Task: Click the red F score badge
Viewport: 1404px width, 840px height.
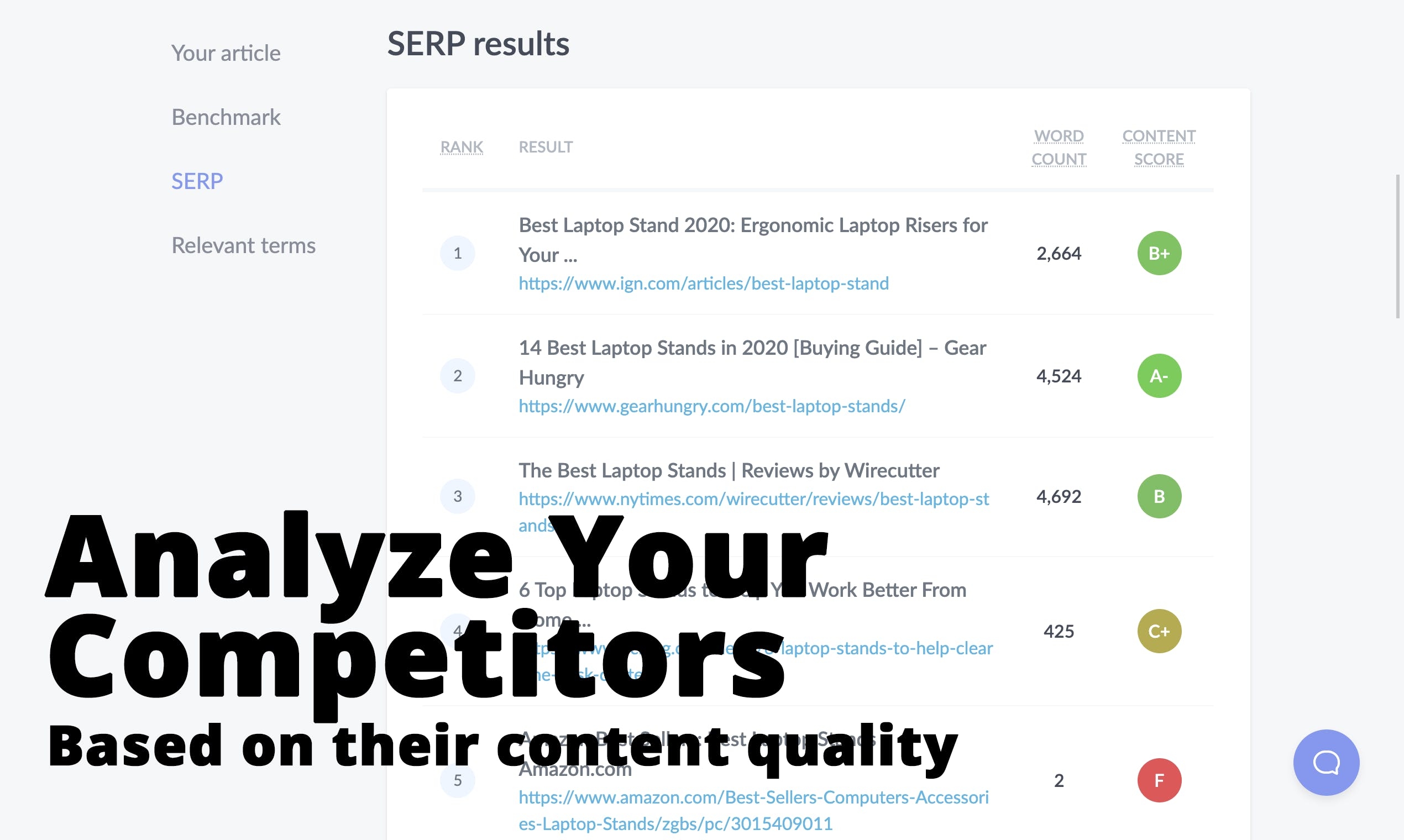Action: click(1159, 780)
